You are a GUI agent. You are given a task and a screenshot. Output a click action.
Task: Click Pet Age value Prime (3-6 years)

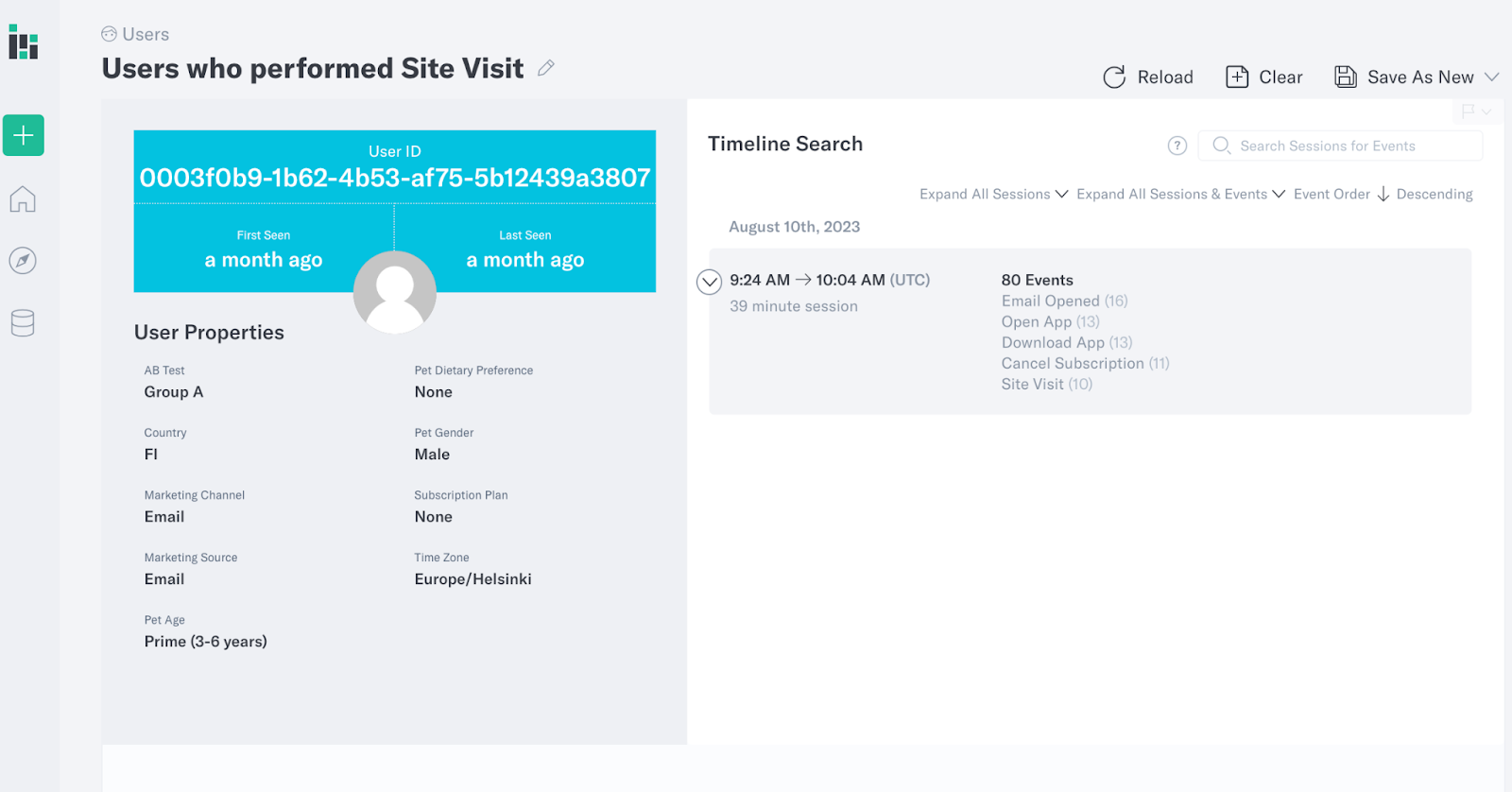(x=206, y=642)
